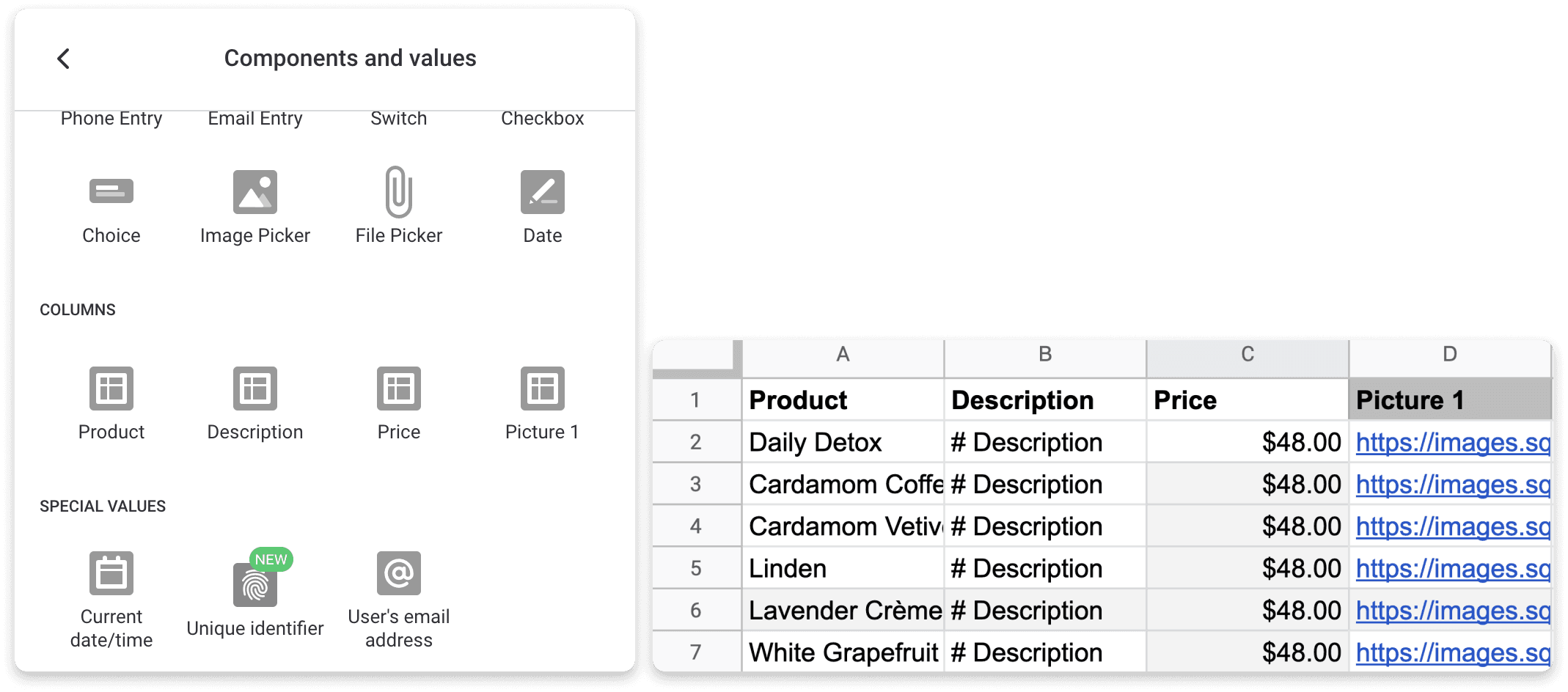The width and height of the screenshot is (1568, 692).
Task: Click the Picture 1 header cell
Action: pos(1451,400)
